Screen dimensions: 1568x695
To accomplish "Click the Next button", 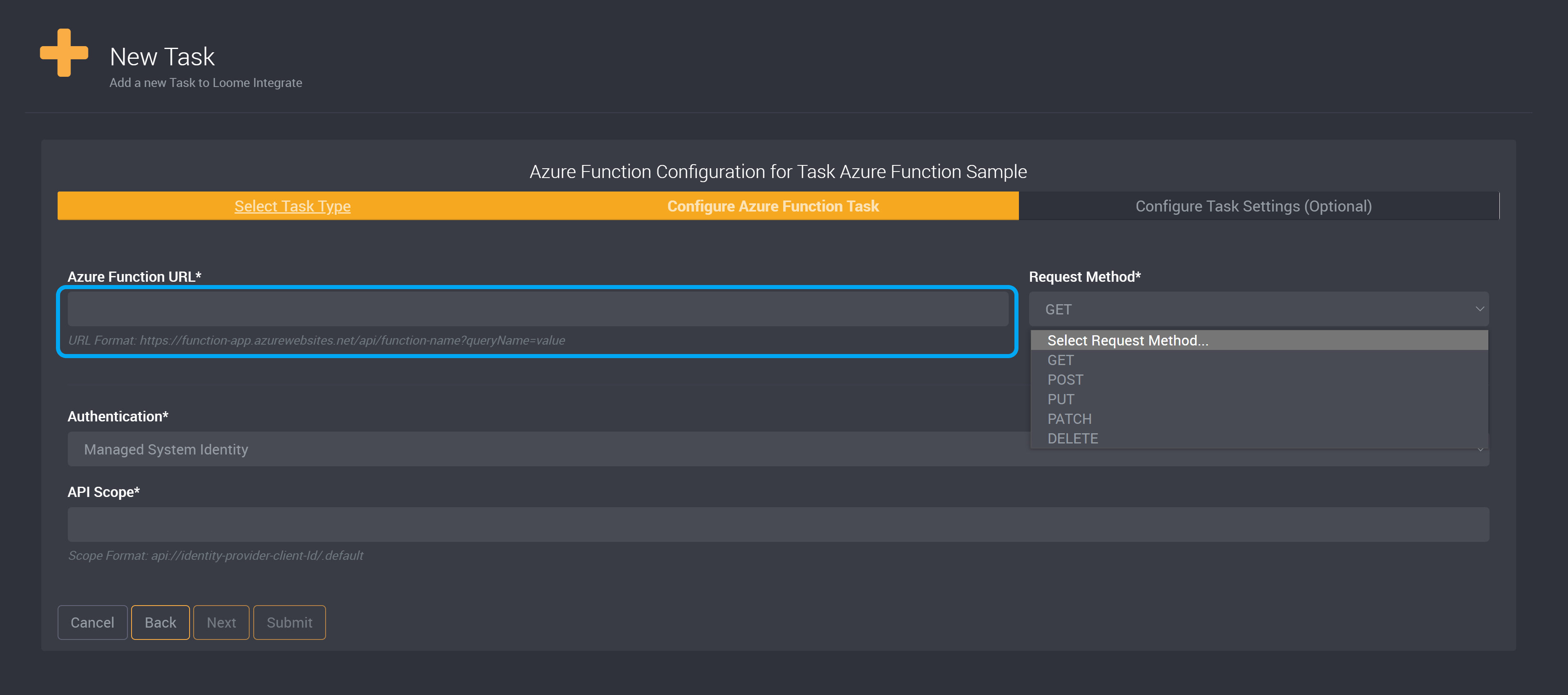I will (x=221, y=623).
